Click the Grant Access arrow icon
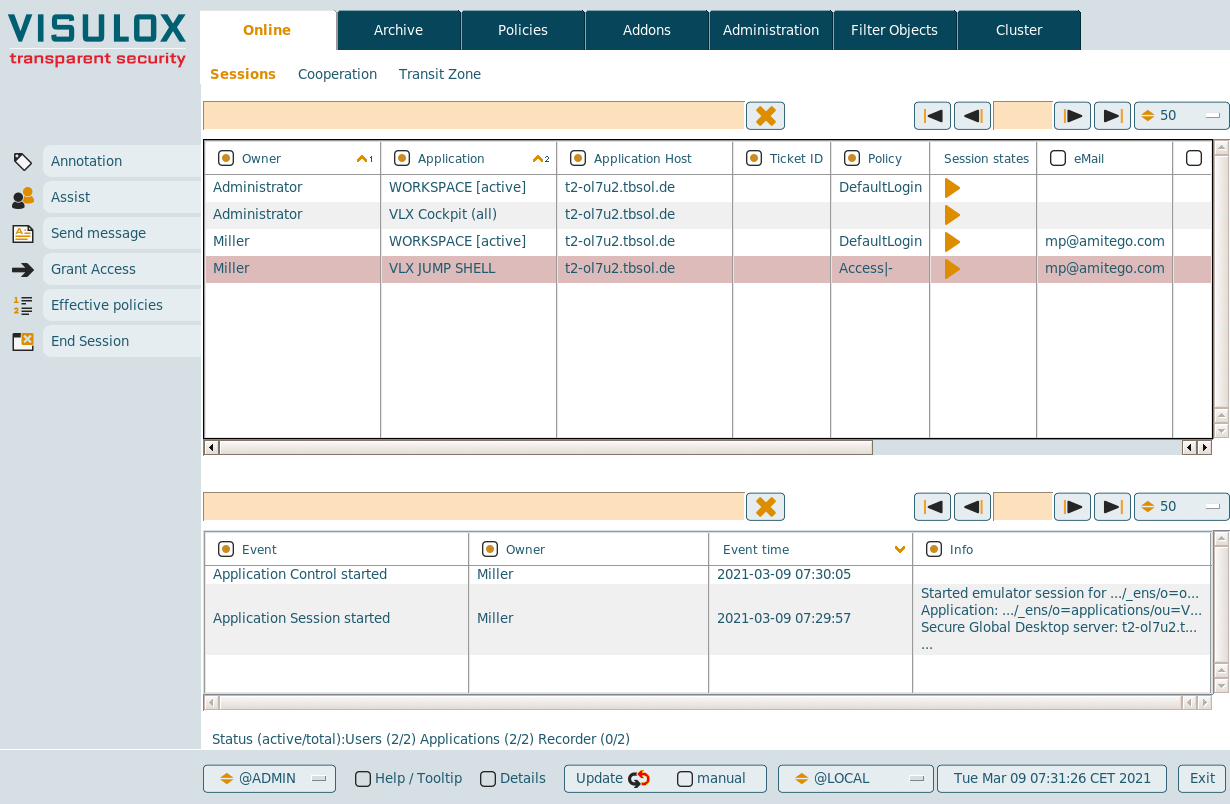Image resolution: width=1230 pixels, height=804 pixels. point(22,270)
